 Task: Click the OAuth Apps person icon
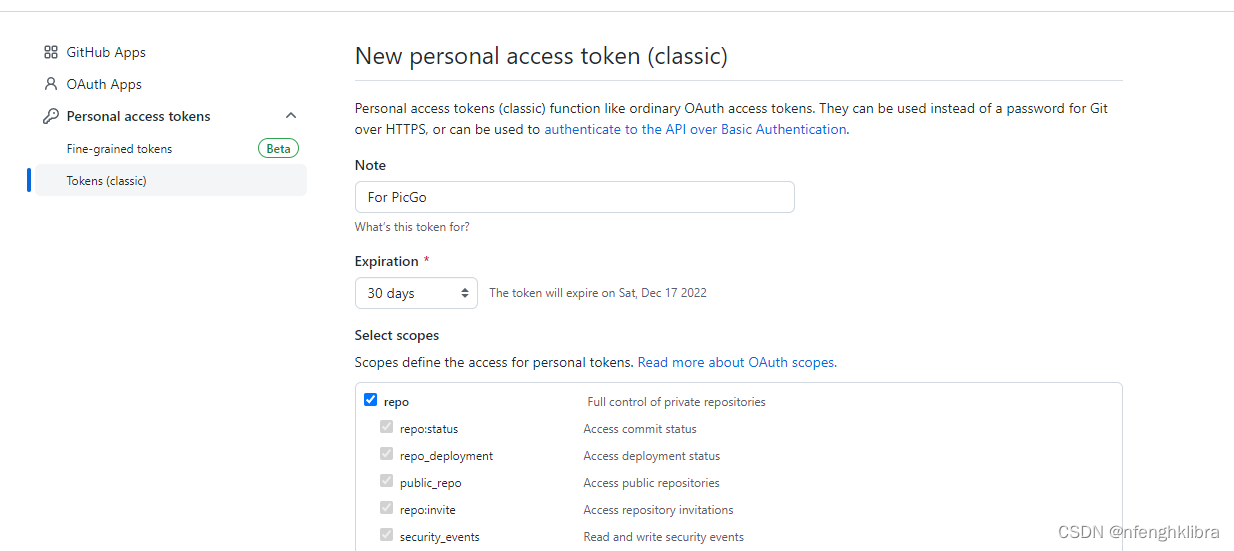tap(51, 84)
